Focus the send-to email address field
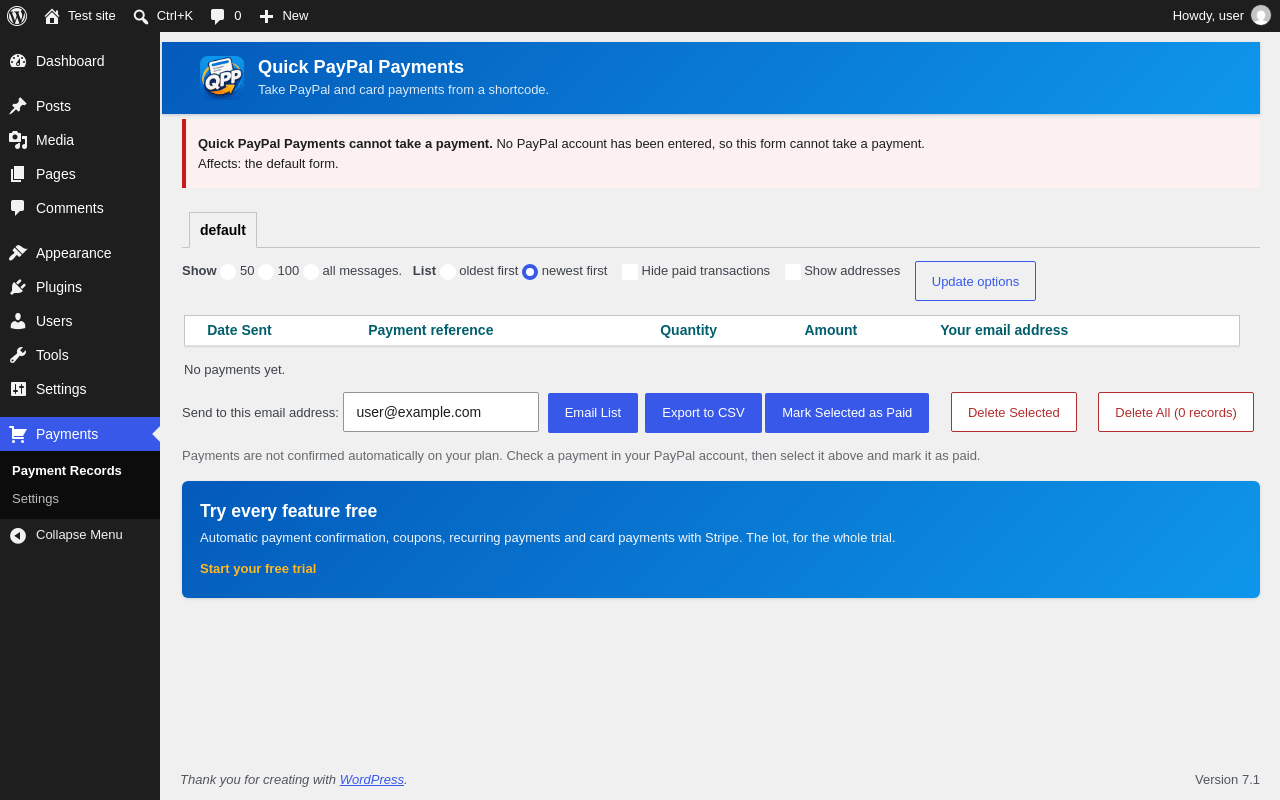The height and width of the screenshot is (800, 1280). [441, 412]
